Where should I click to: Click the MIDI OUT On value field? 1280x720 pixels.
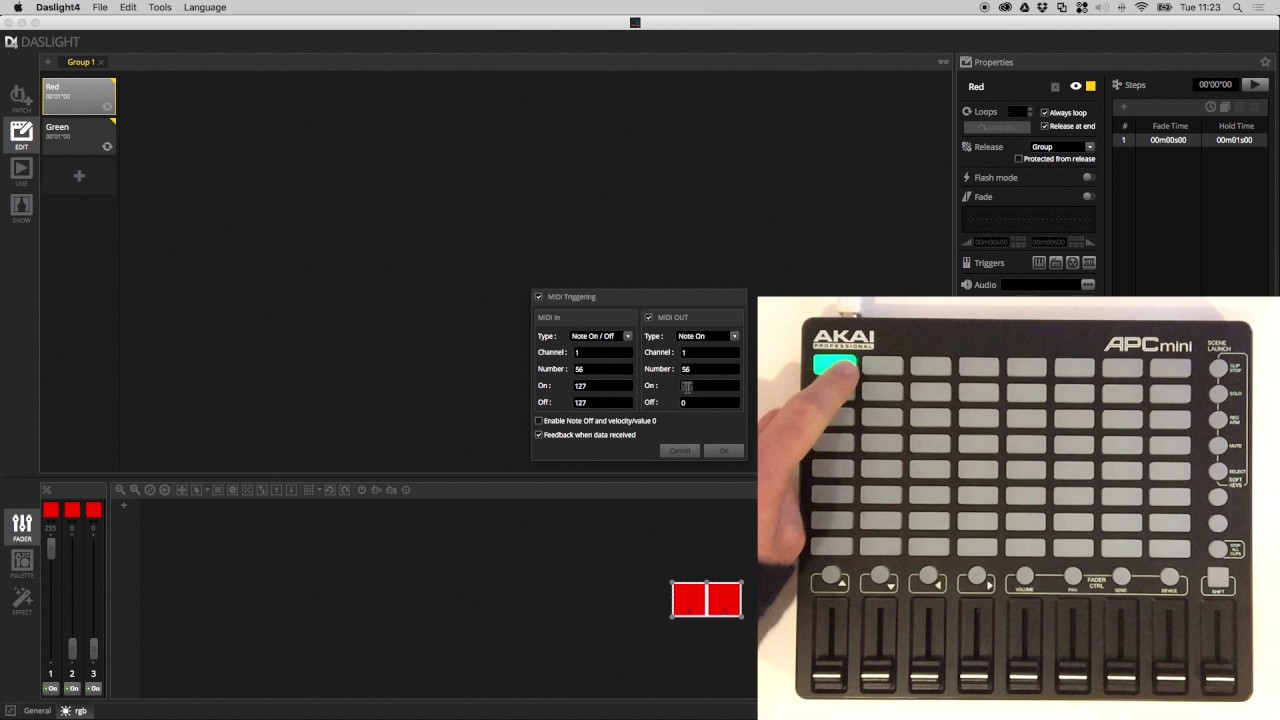[709, 386]
